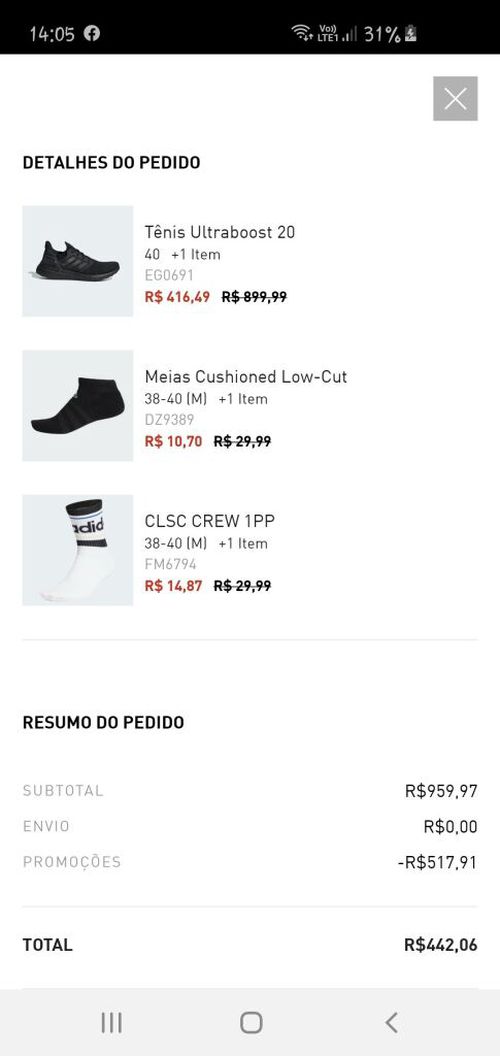Viewport: 500px width, 1056px height.
Task: Tap the Facebook notification icon in status bar
Action: coord(92,33)
